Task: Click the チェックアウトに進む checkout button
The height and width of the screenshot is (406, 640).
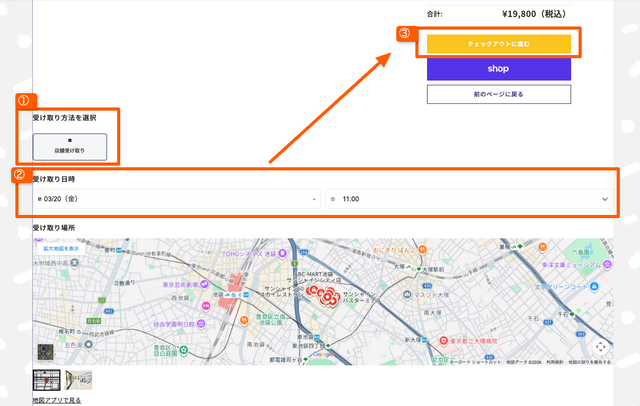Action: [498, 44]
